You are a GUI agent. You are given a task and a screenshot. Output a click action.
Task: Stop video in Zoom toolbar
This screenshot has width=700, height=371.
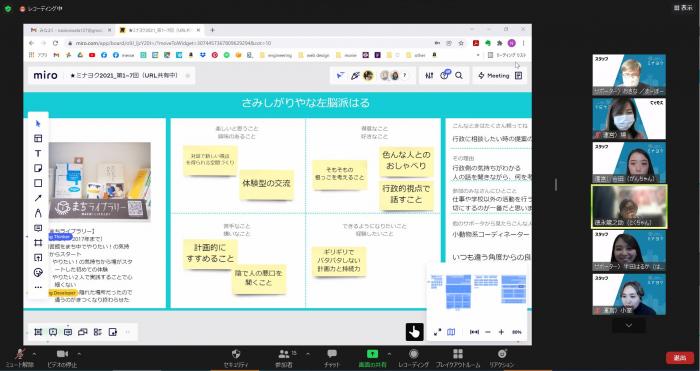(62, 357)
